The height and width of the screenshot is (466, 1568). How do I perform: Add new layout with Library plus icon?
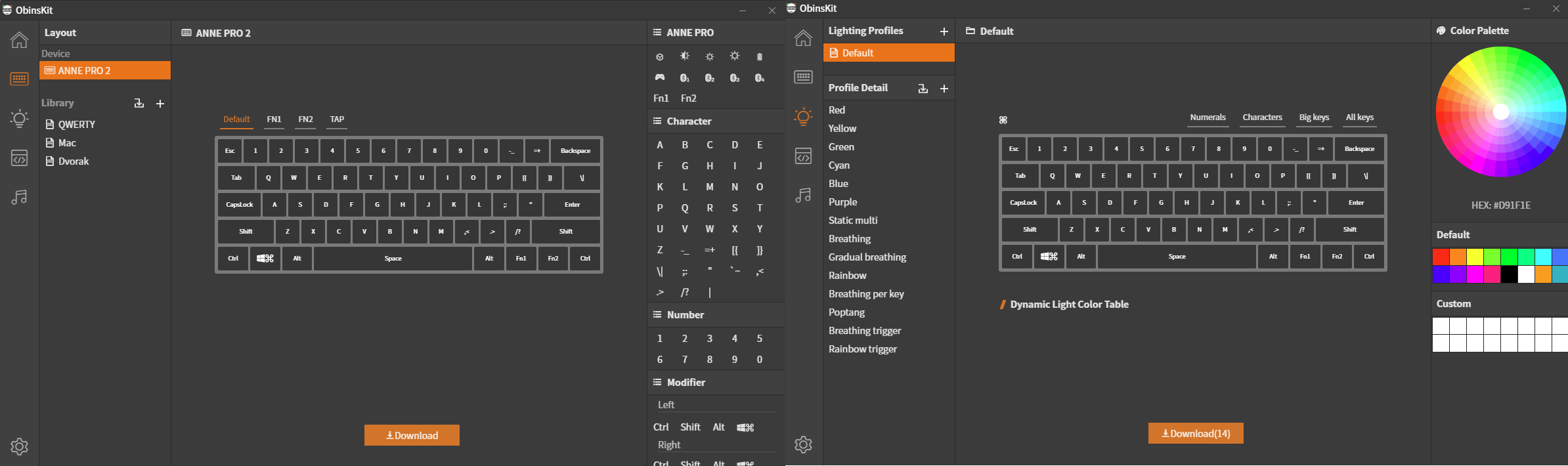(x=160, y=104)
